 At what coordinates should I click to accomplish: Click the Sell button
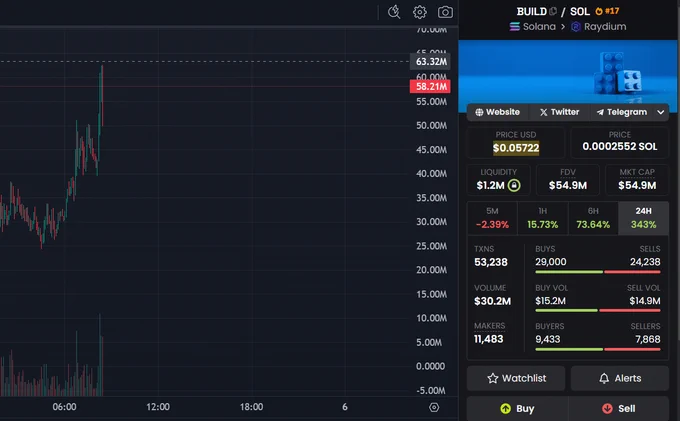pyautogui.click(x=619, y=408)
